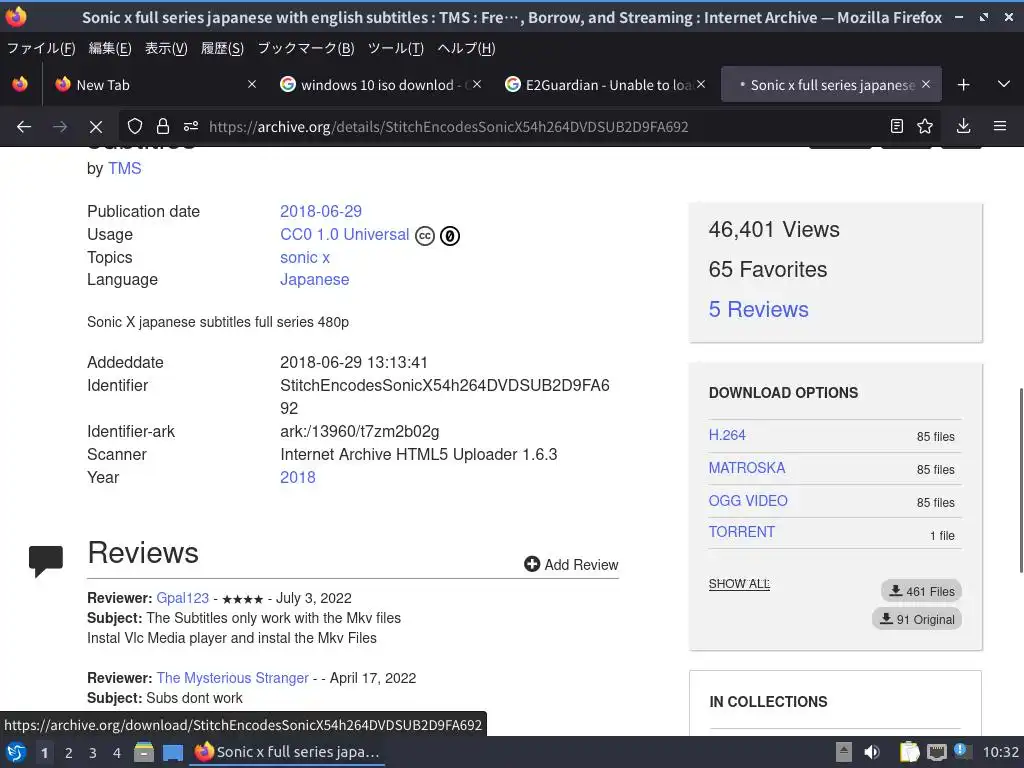The height and width of the screenshot is (768, 1024).
Task: Open the 編集(E) menu
Action: tap(110, 48)
